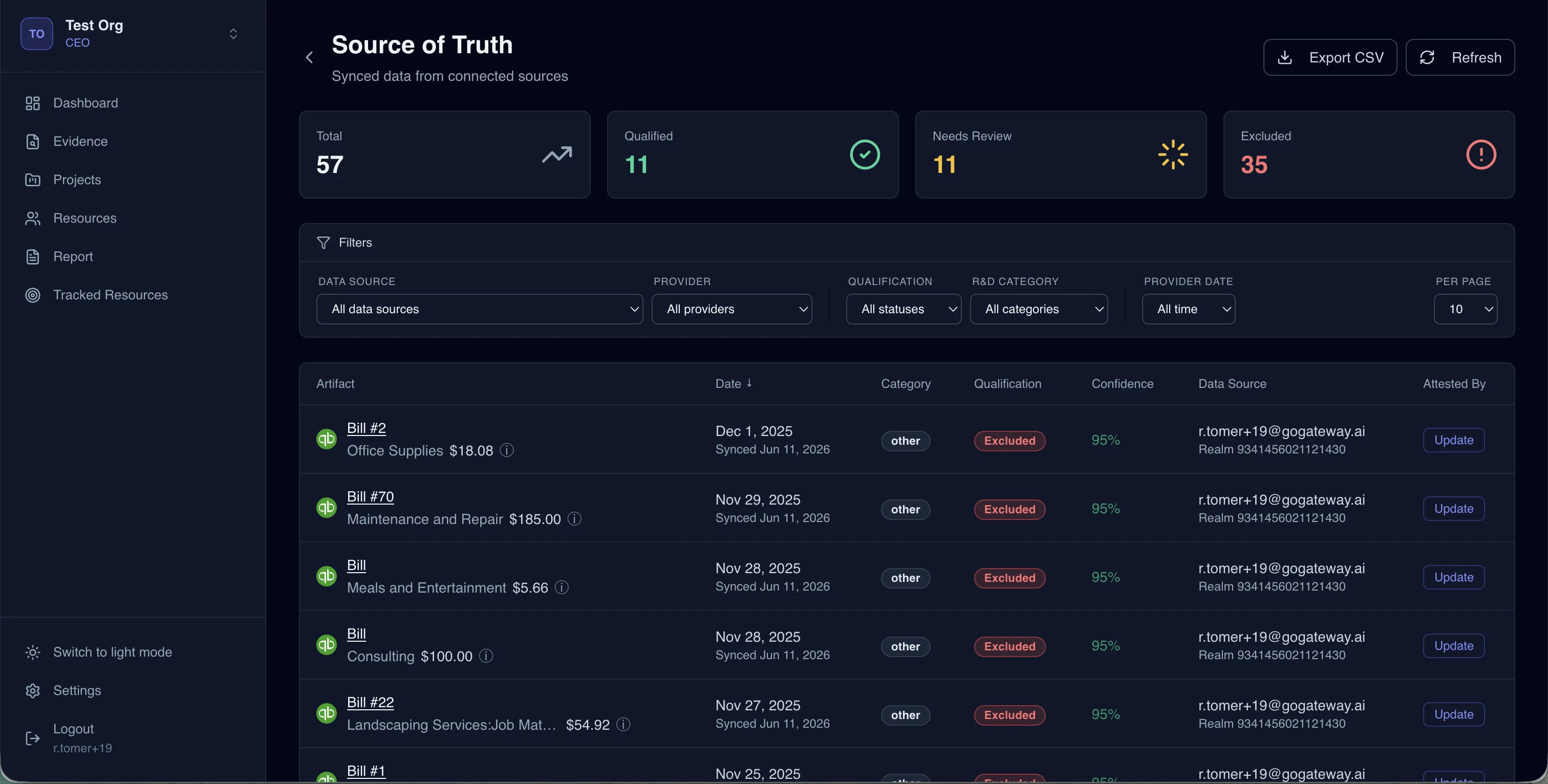This screenshot has height=784, width=1548.
Task: Click the QuickBooks icon for Bill #70
Action: coord(326,507)
